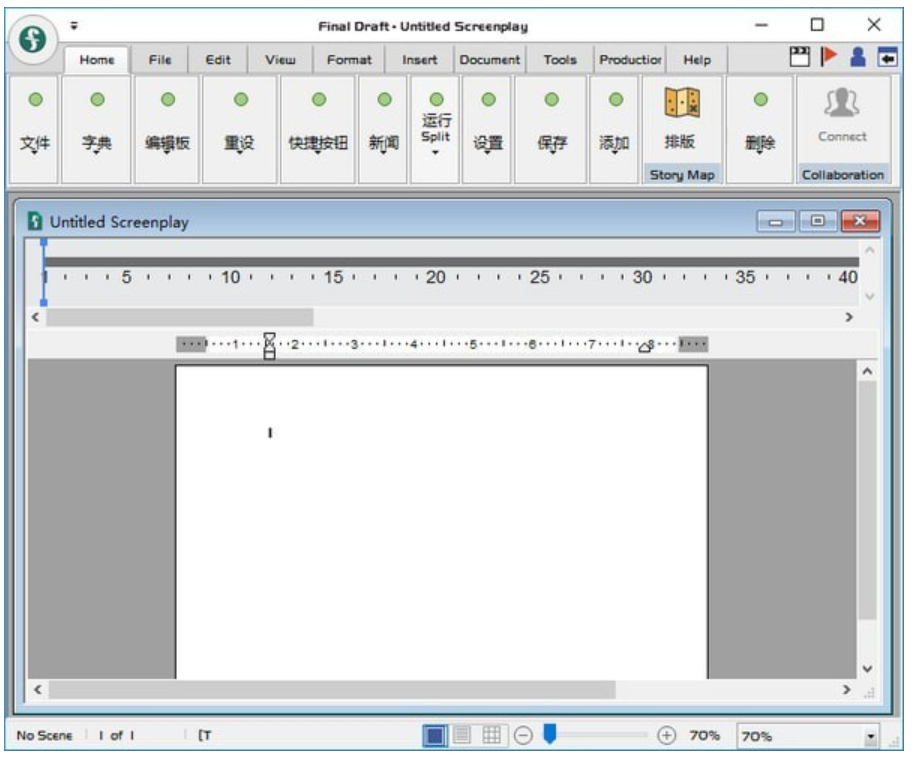Click the Untitled Screenplay document icon
This screenshot has height=757, width=916.
click(35, 221)
